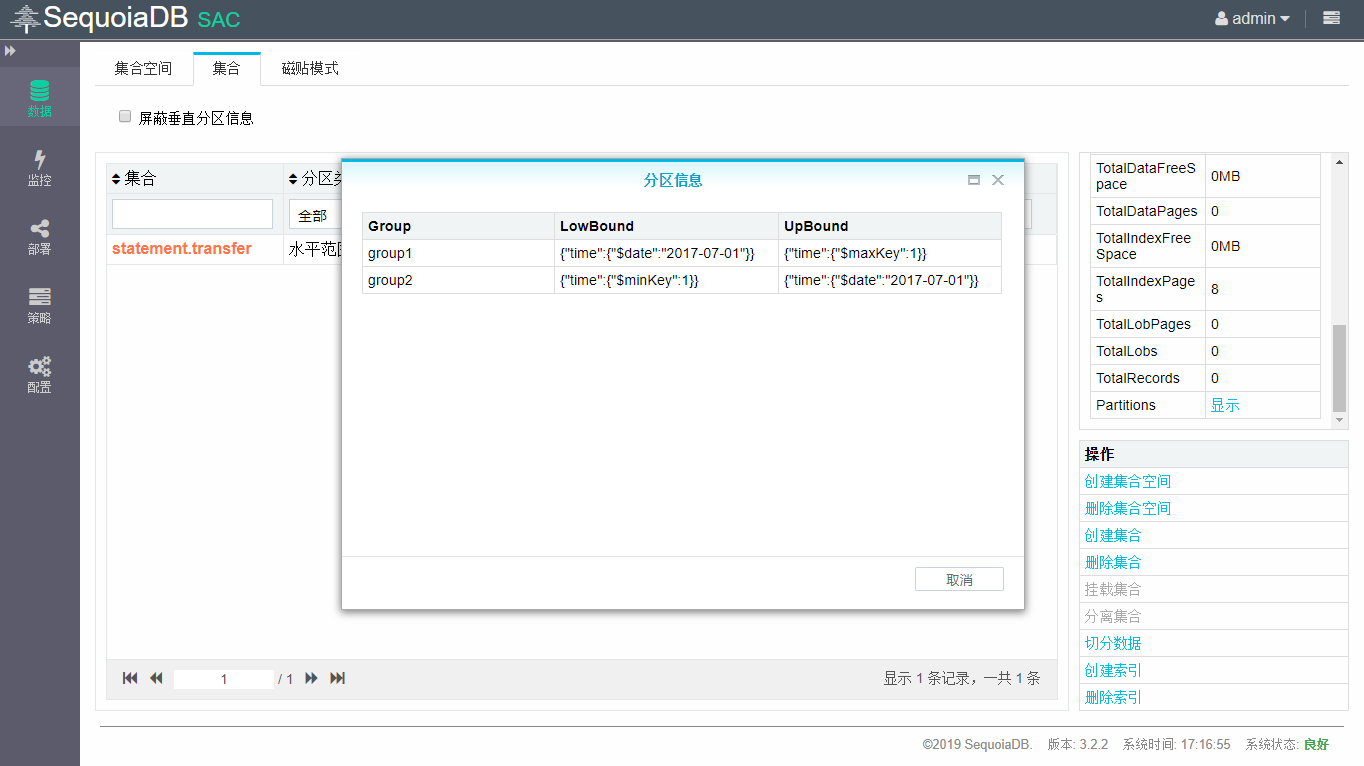Expand the left sidebar double-arrow
The image size is (1364, 766).
(x=10, y=50)
